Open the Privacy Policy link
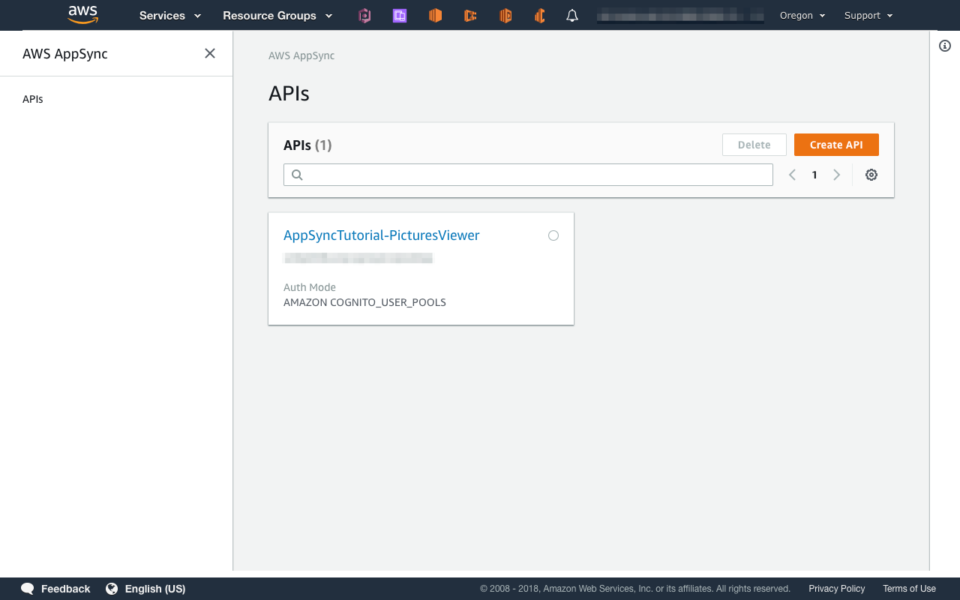 836,589
